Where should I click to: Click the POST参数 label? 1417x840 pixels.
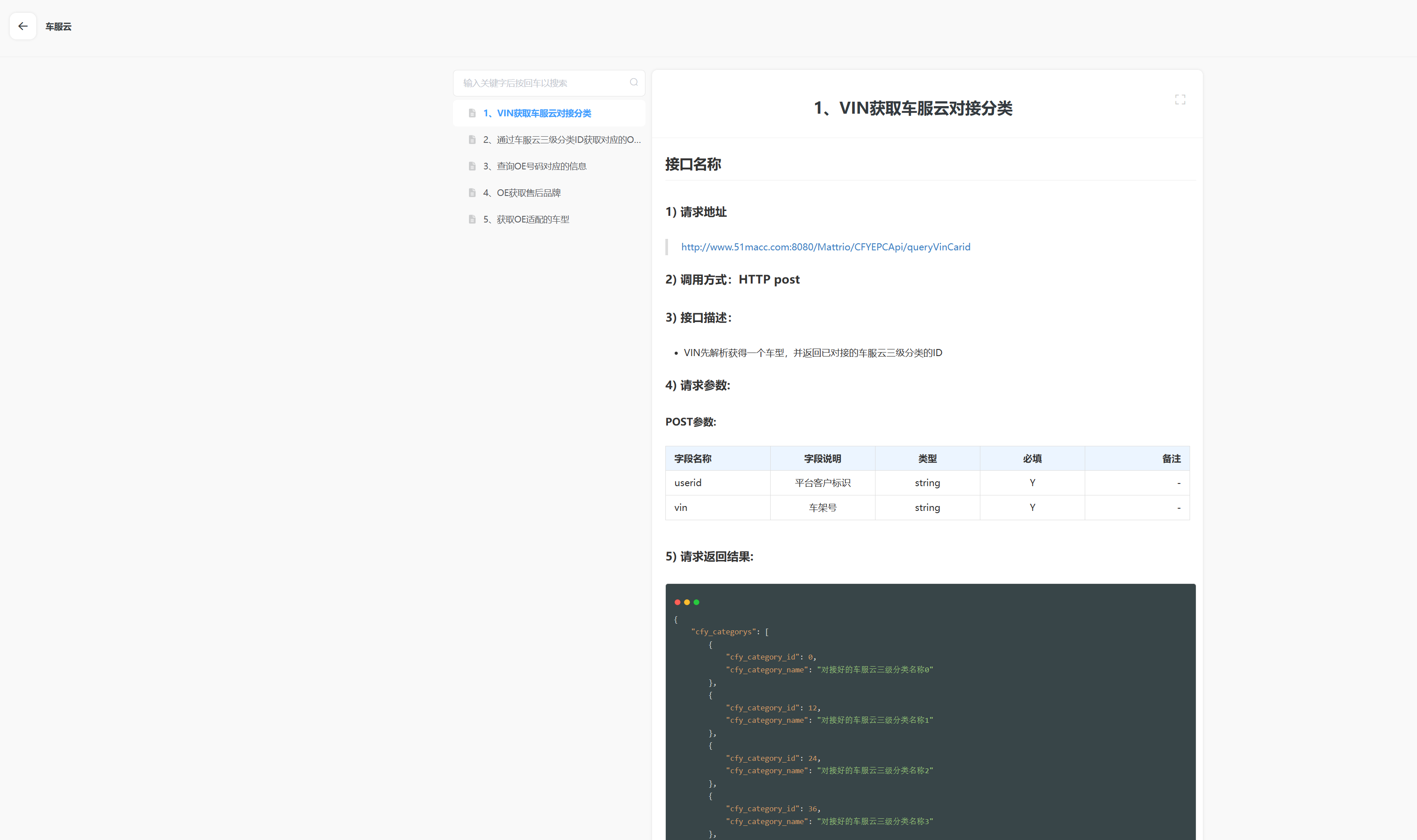pyautogui.click(x=691, y=422)
